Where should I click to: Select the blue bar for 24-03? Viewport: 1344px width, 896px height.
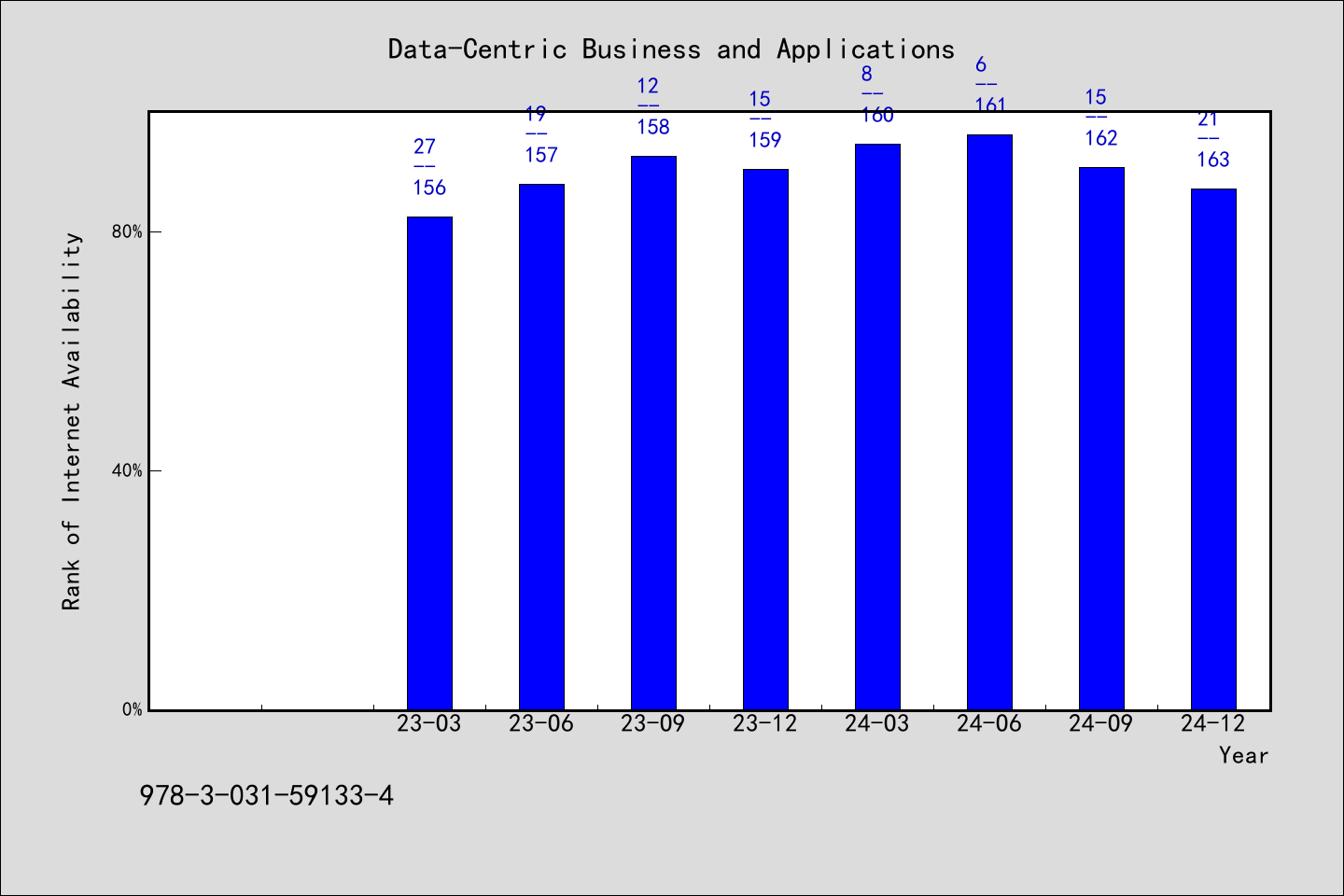[x=877, y=427]
